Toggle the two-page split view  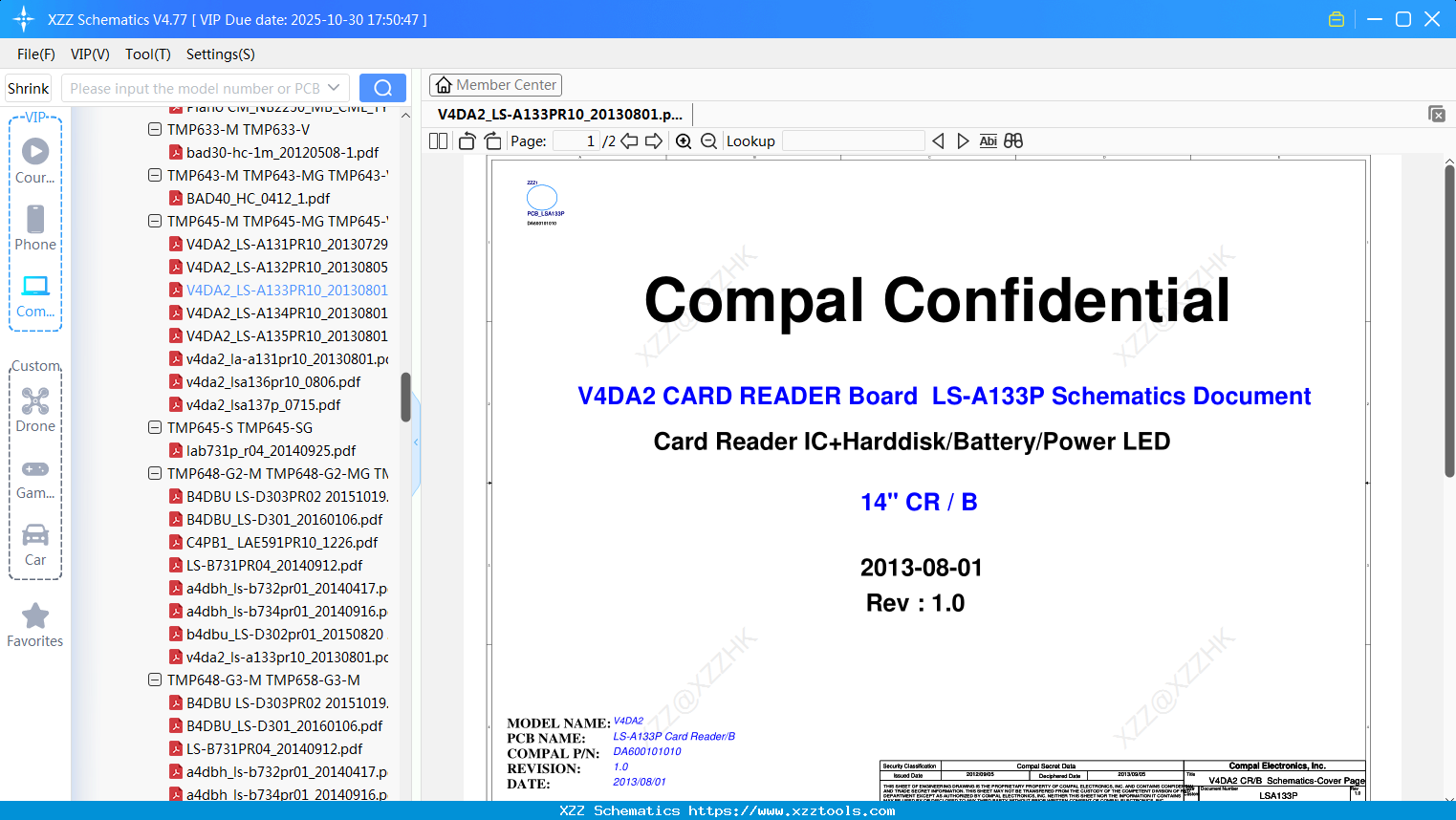point(439,141)
